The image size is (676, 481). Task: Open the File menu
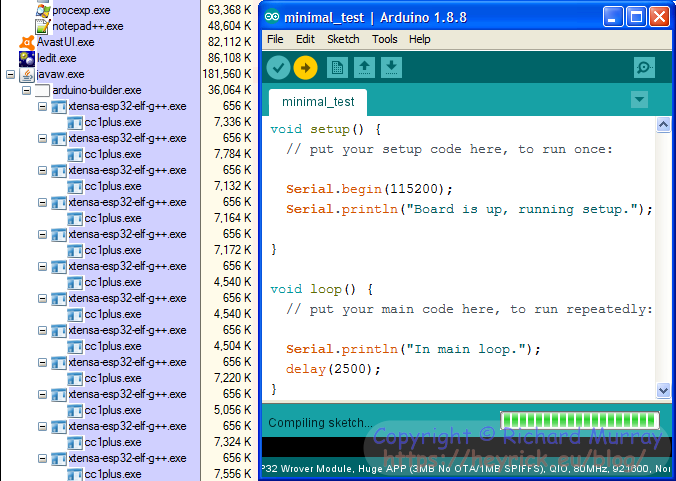click(x=275, y=39)
